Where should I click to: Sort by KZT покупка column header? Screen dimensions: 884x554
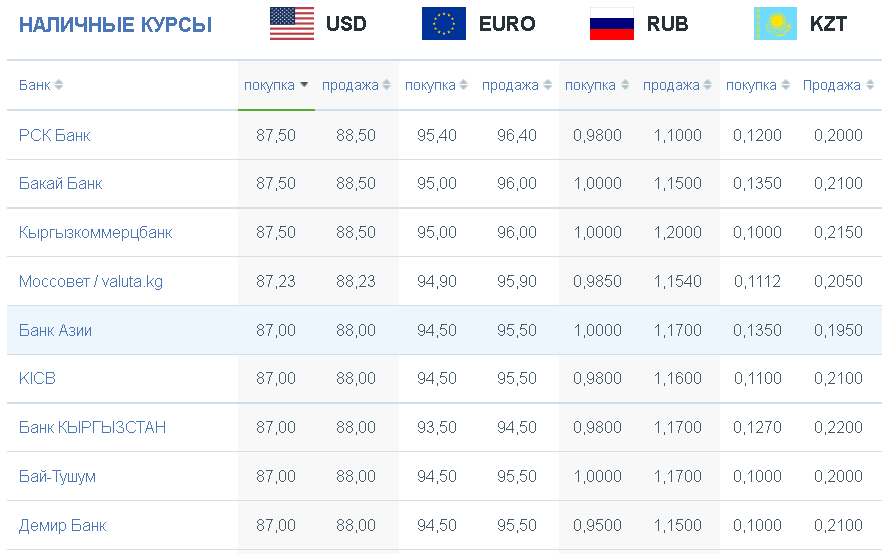tap(751, 85)
